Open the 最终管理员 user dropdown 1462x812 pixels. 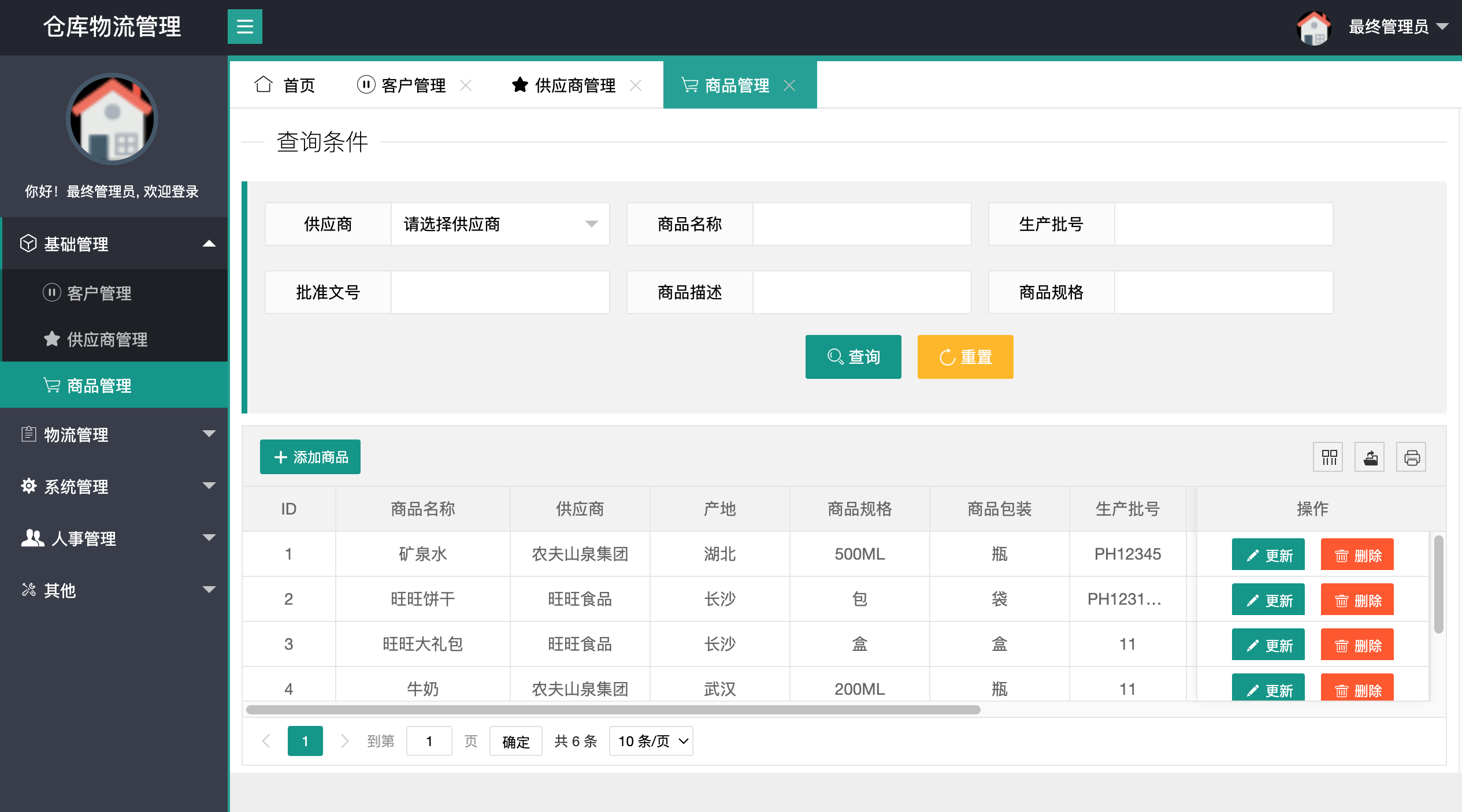pos(1398,27)
